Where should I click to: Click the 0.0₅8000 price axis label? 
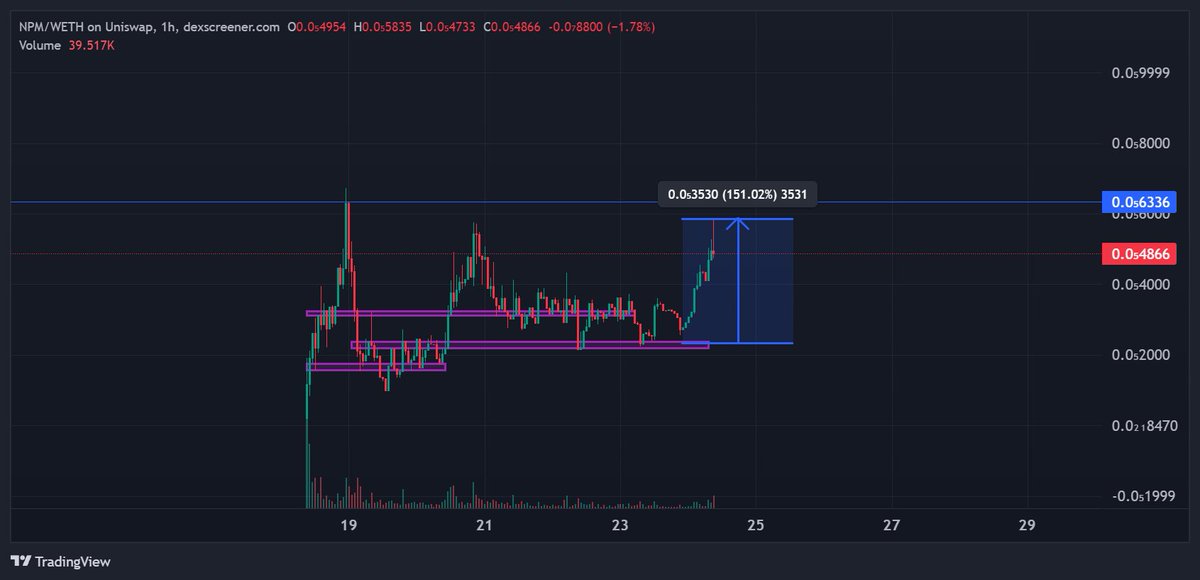(1141, 143)
